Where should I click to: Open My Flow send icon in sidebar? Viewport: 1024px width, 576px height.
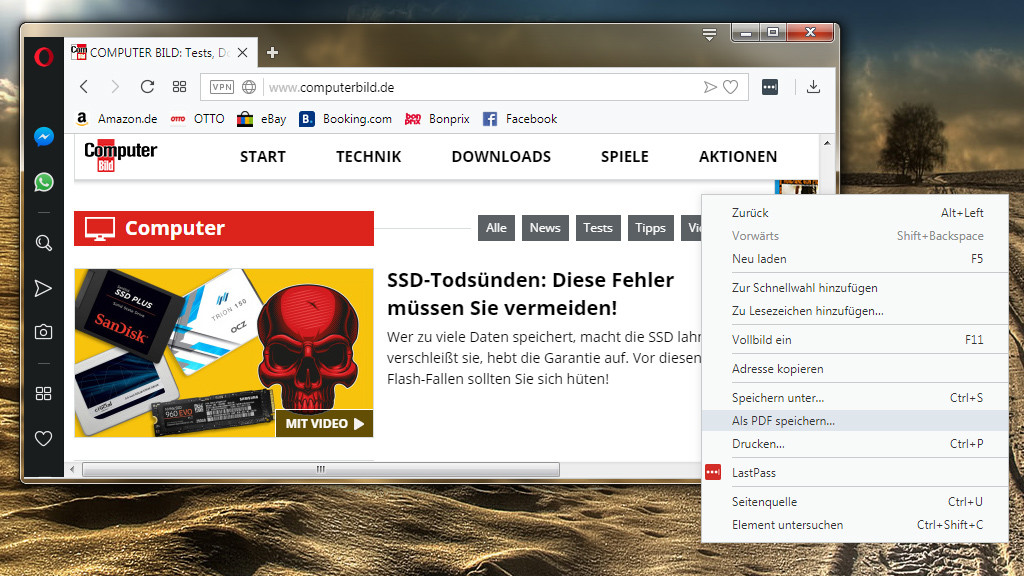(x=43, y=288)
